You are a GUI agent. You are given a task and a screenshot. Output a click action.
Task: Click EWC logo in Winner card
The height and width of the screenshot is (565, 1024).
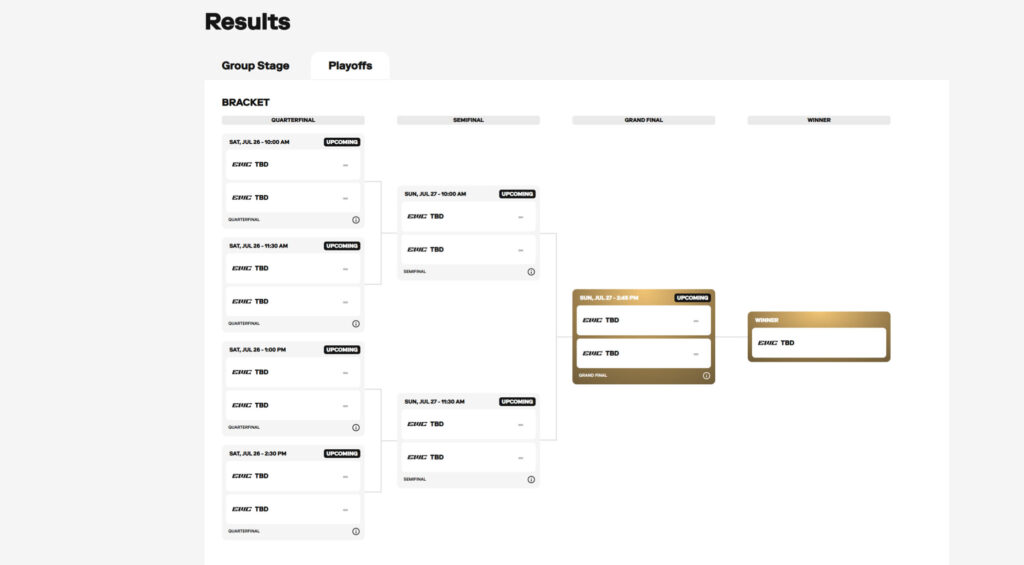(768, 343)
